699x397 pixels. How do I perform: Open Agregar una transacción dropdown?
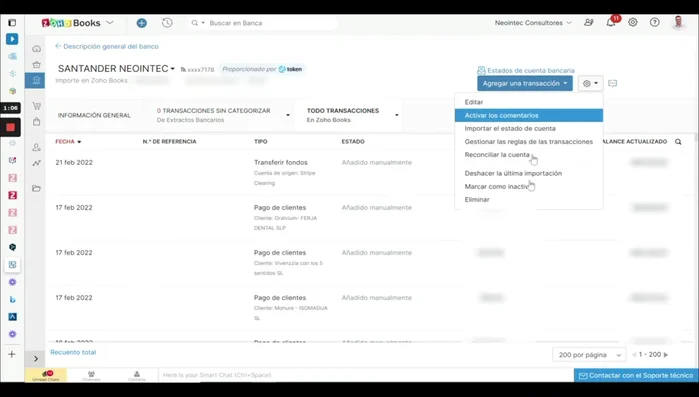click(x=525, y=83)
